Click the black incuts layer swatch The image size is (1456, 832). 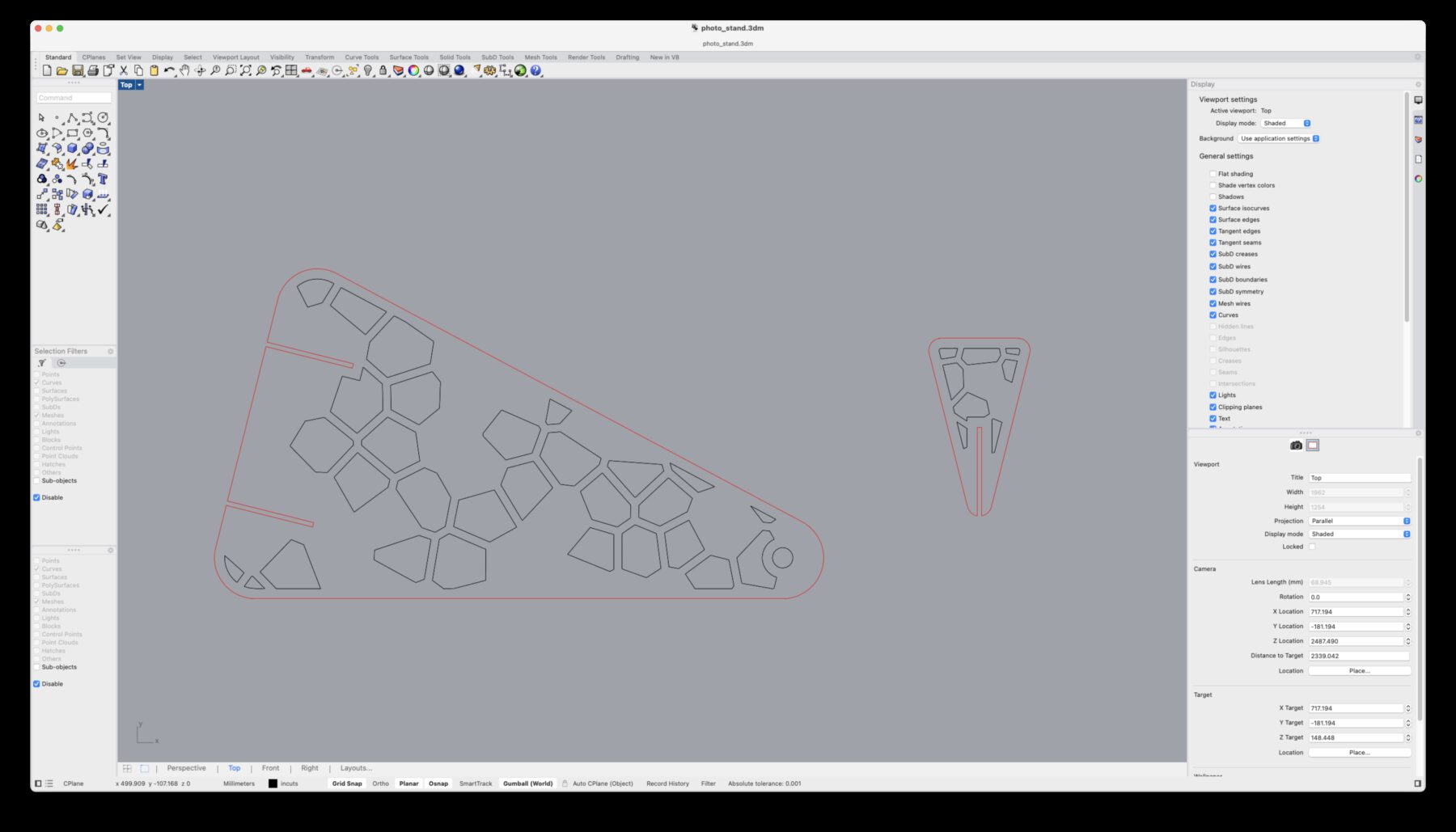click(x=273, y=783)
